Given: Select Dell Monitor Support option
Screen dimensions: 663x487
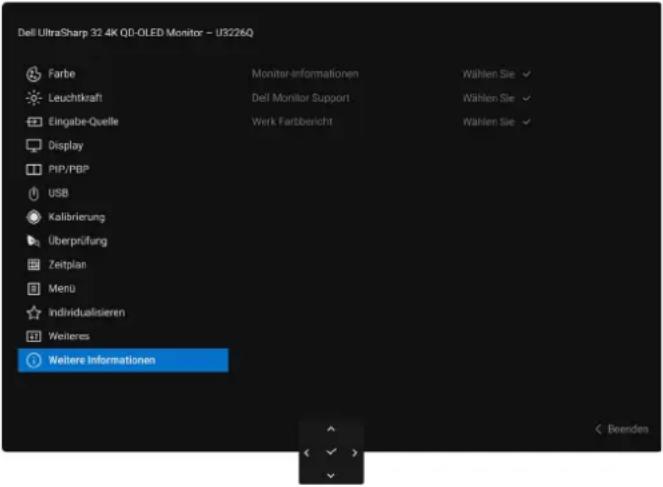Looking at the screenshot, I should tap(301, 98).
